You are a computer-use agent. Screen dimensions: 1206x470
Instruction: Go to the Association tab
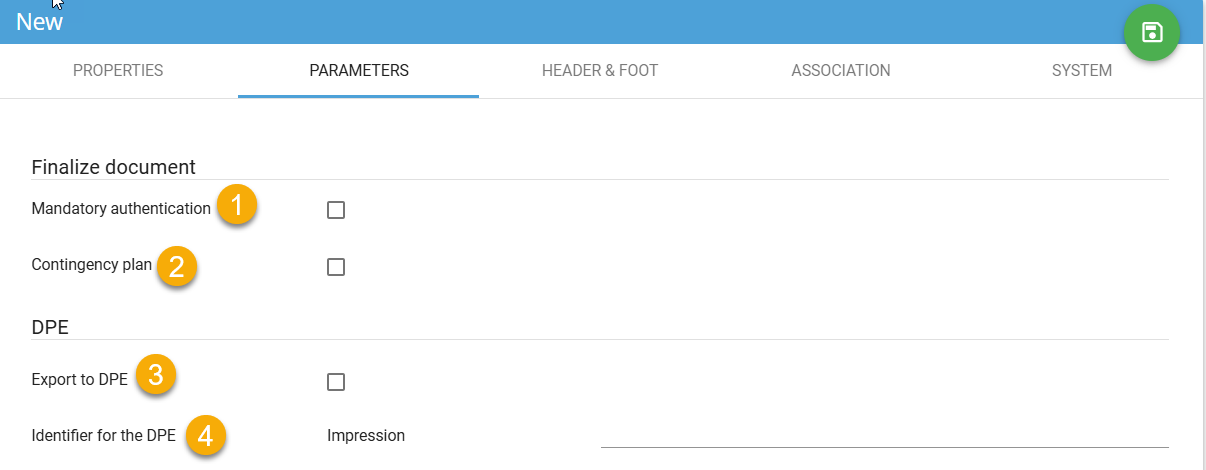(x=841, y=71)
